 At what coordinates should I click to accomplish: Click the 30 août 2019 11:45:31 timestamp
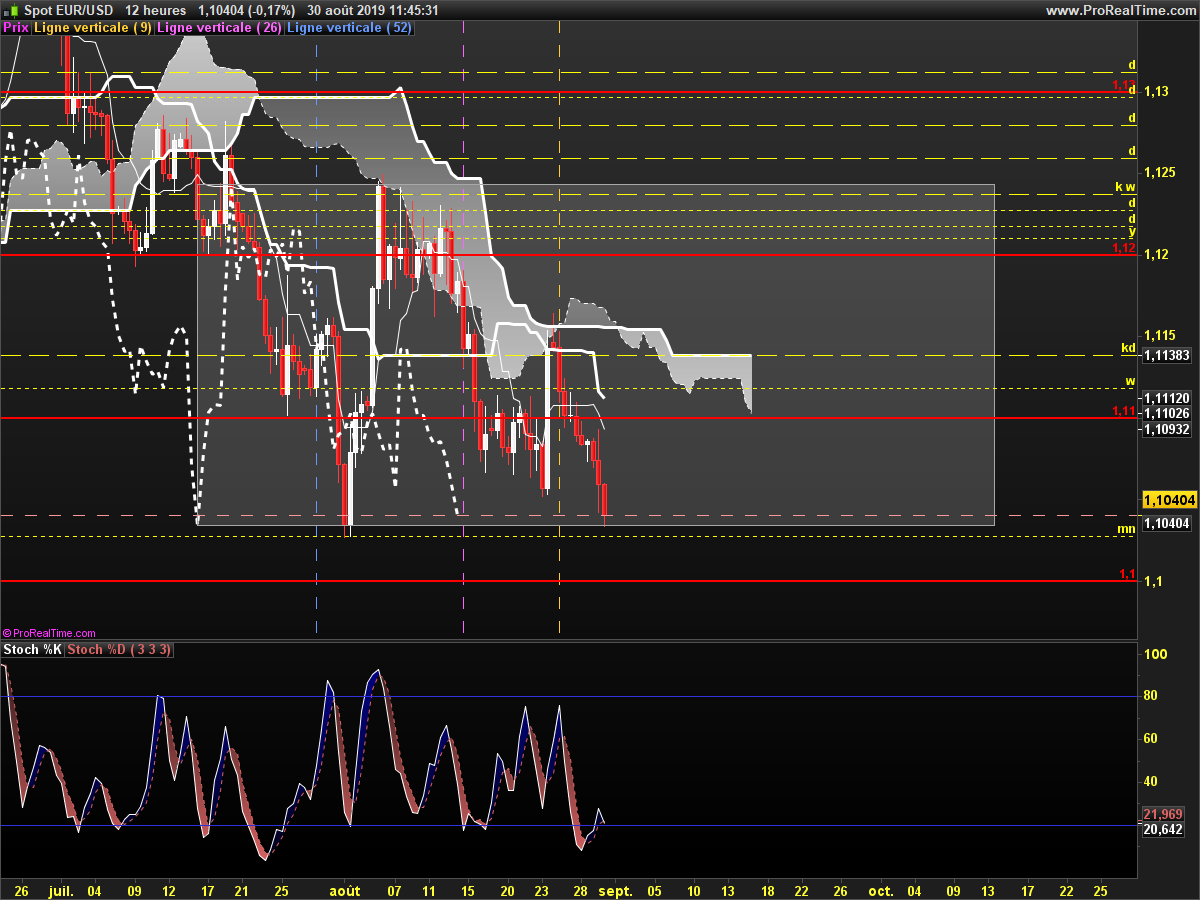[x=372, y=10]
